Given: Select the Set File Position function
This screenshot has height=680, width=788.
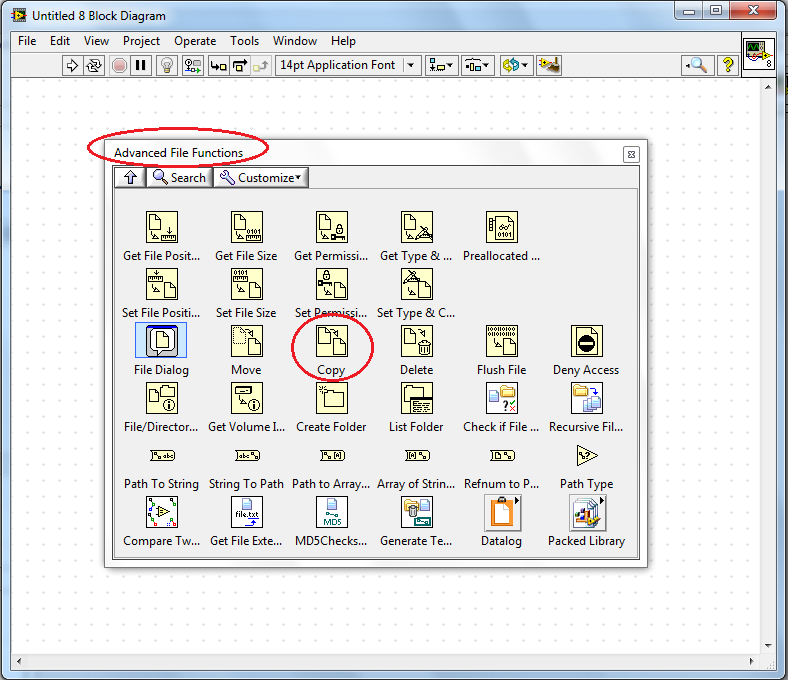Looking at the screenshot, I should (x=161, y=284).
